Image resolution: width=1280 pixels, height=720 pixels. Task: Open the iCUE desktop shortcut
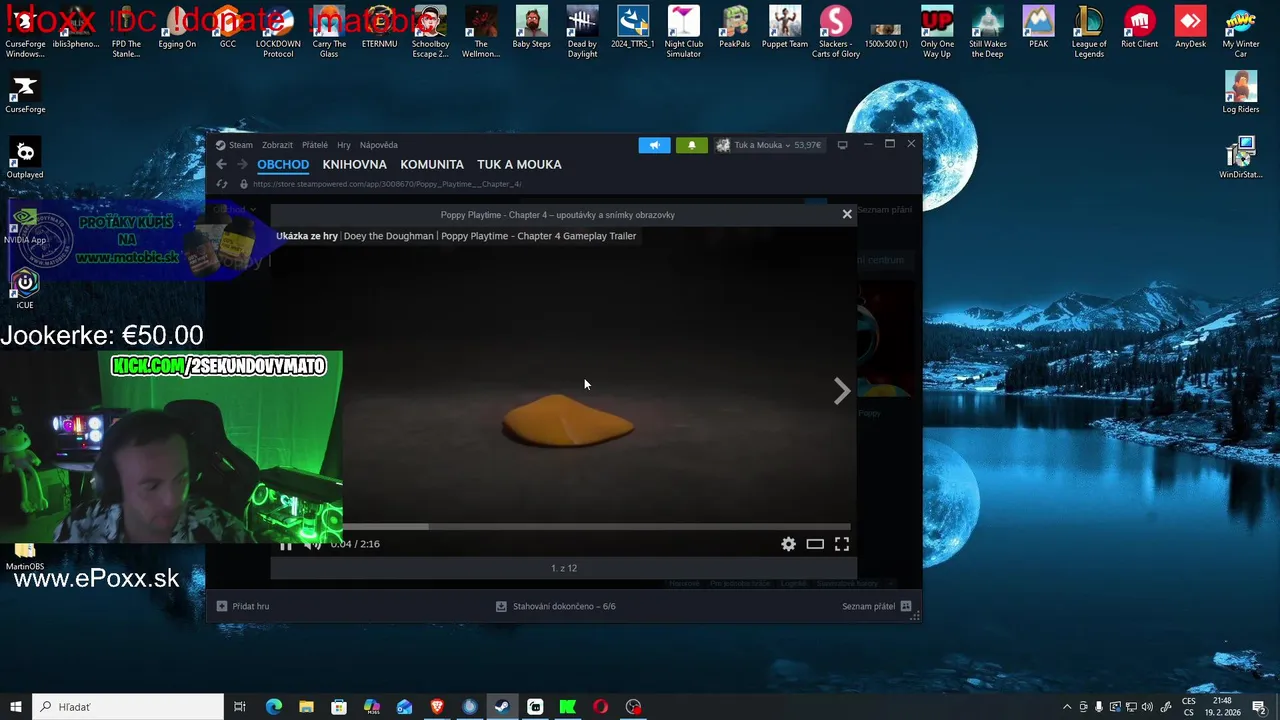click(x=25, y=288)
